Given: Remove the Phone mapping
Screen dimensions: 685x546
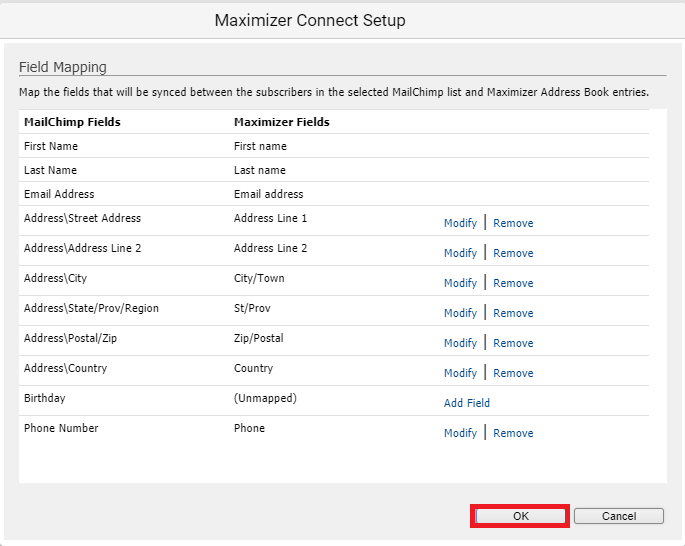Looking at the screenshot, I should coord(513,433).
